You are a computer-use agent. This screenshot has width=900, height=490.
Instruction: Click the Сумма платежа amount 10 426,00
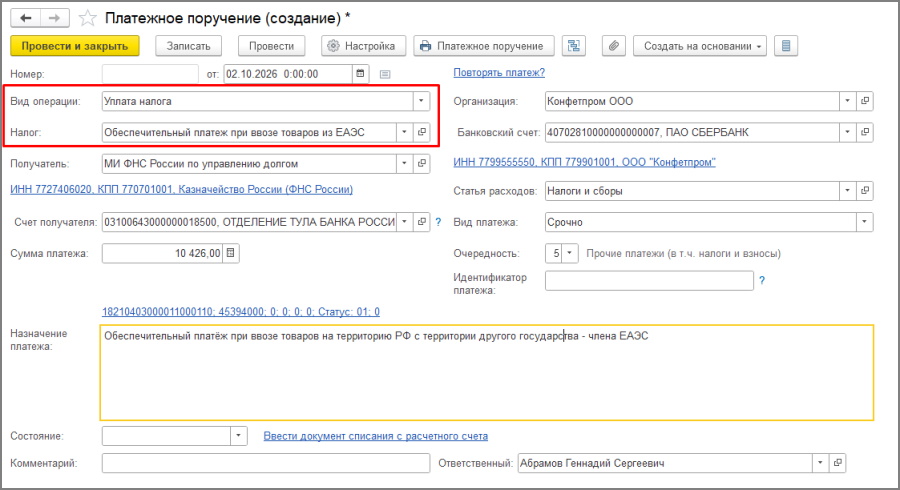[x=162, y=253]
